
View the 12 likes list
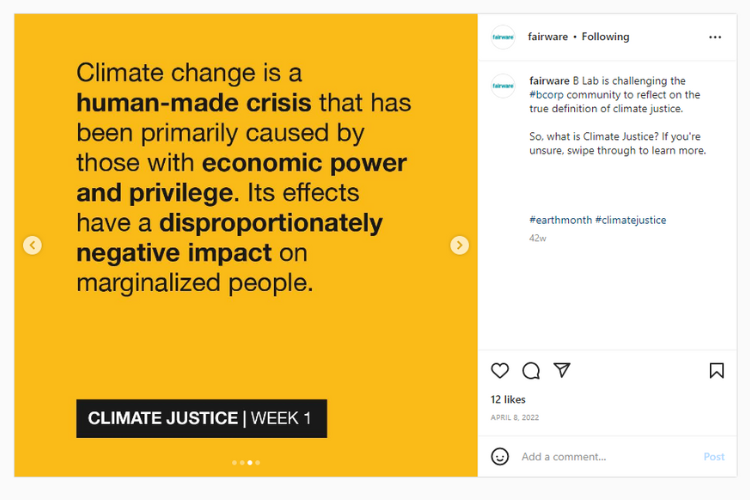[508, 400]
